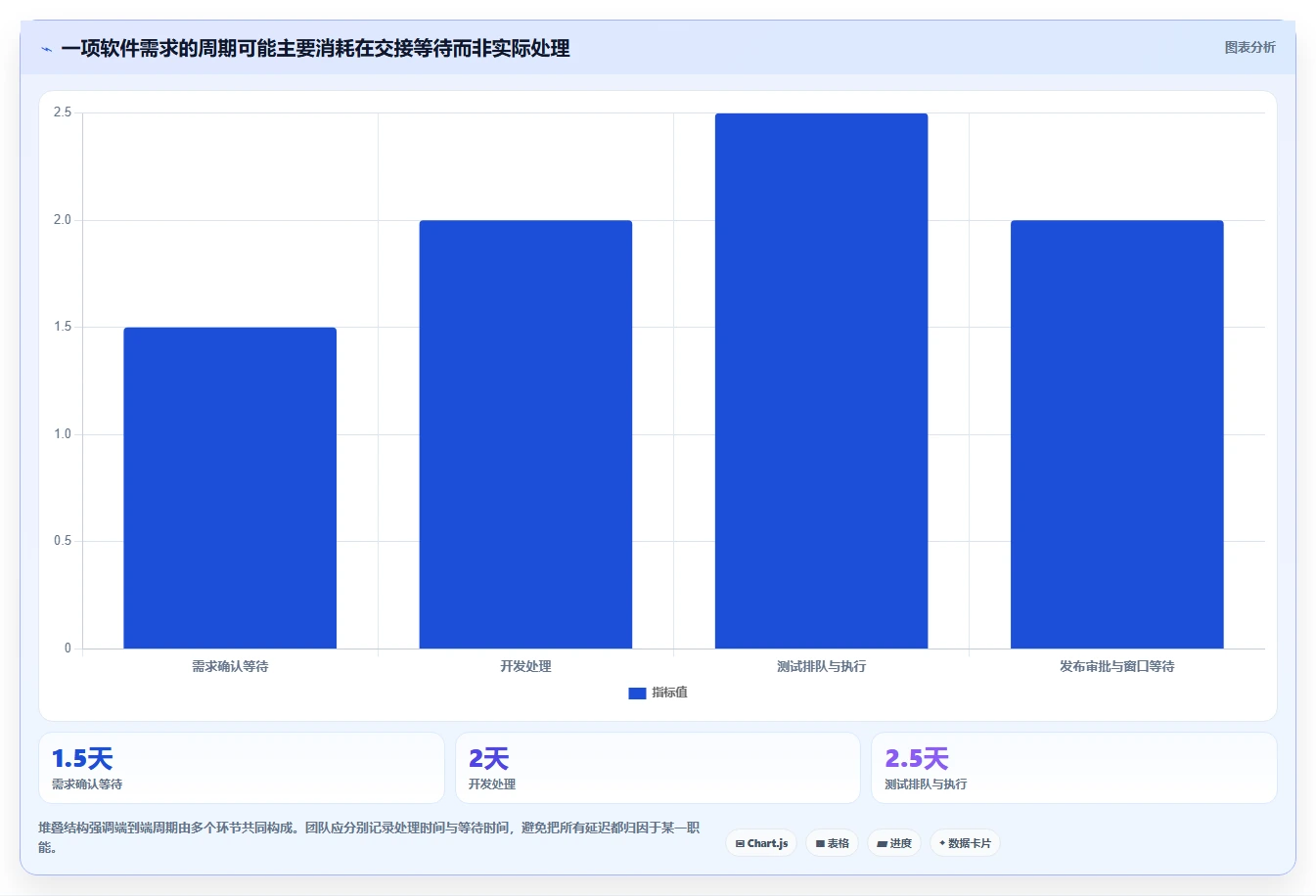Click the 指标值 legend label

coord(670,693)
